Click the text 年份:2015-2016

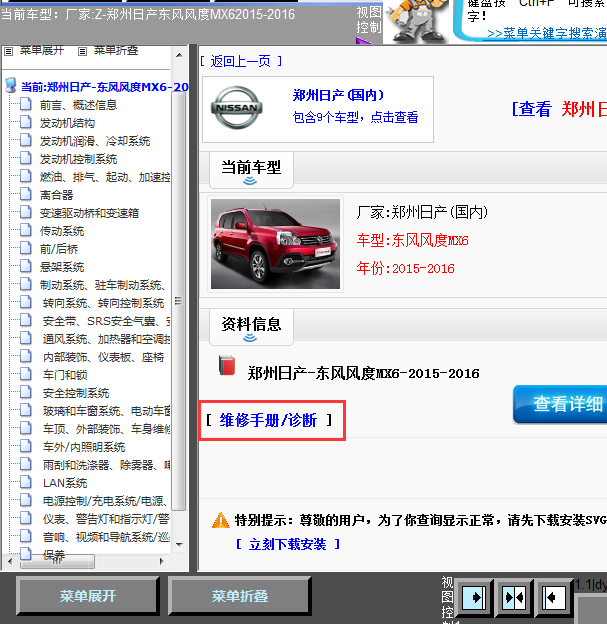coord(405,268)
